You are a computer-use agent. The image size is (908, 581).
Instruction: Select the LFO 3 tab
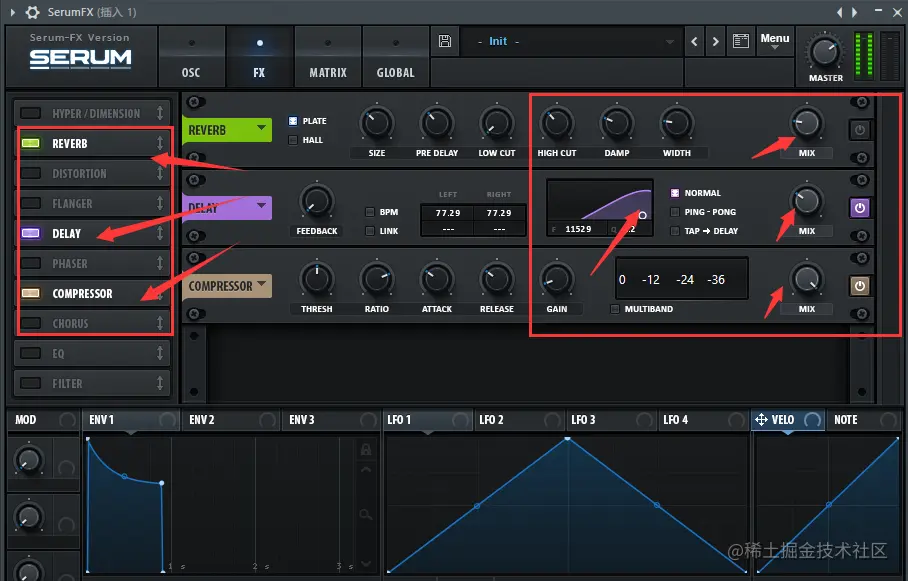(x=611, y=420)
